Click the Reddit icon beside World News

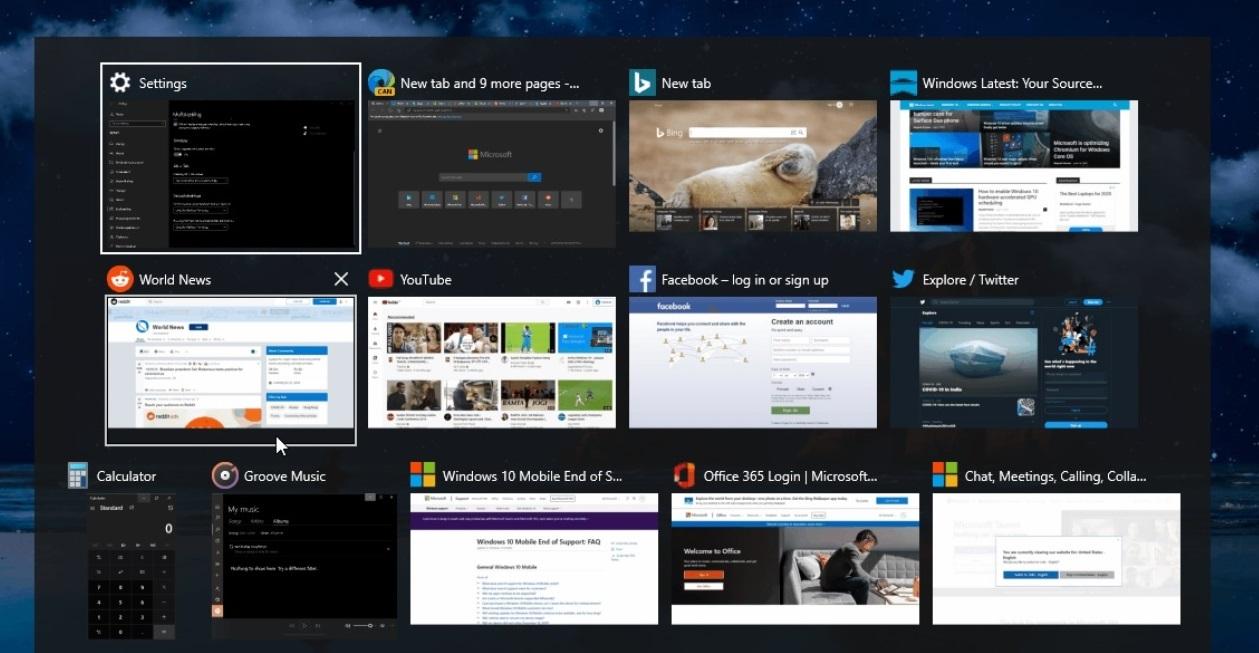[120, 279]
